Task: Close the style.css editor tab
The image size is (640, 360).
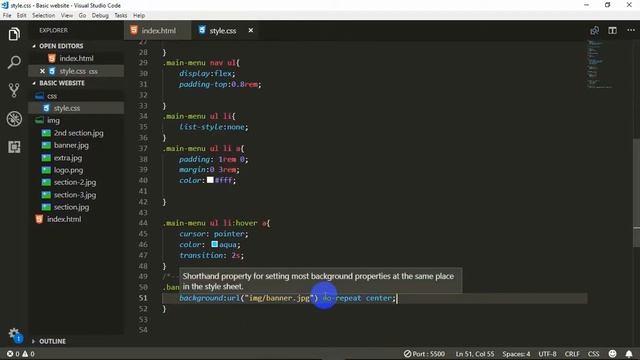Action: point(251,31)
